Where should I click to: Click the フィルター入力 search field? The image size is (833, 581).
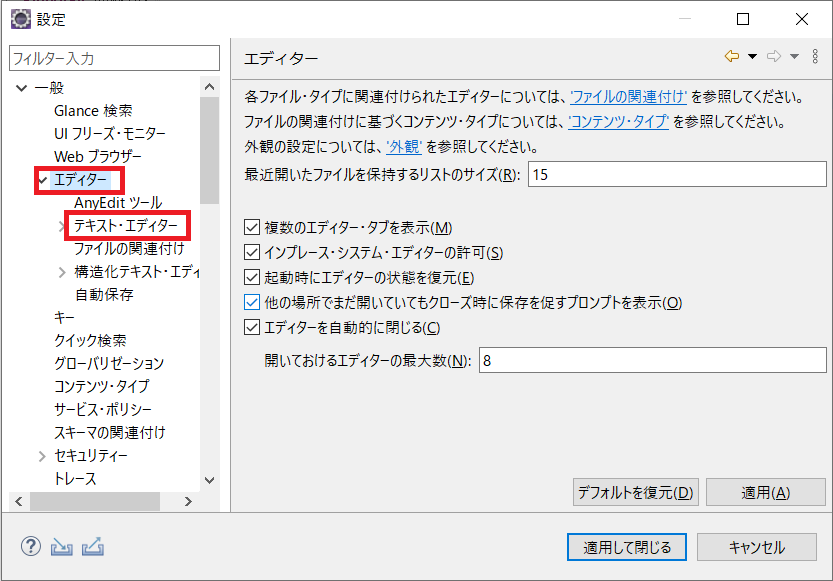tap(114, 58)
